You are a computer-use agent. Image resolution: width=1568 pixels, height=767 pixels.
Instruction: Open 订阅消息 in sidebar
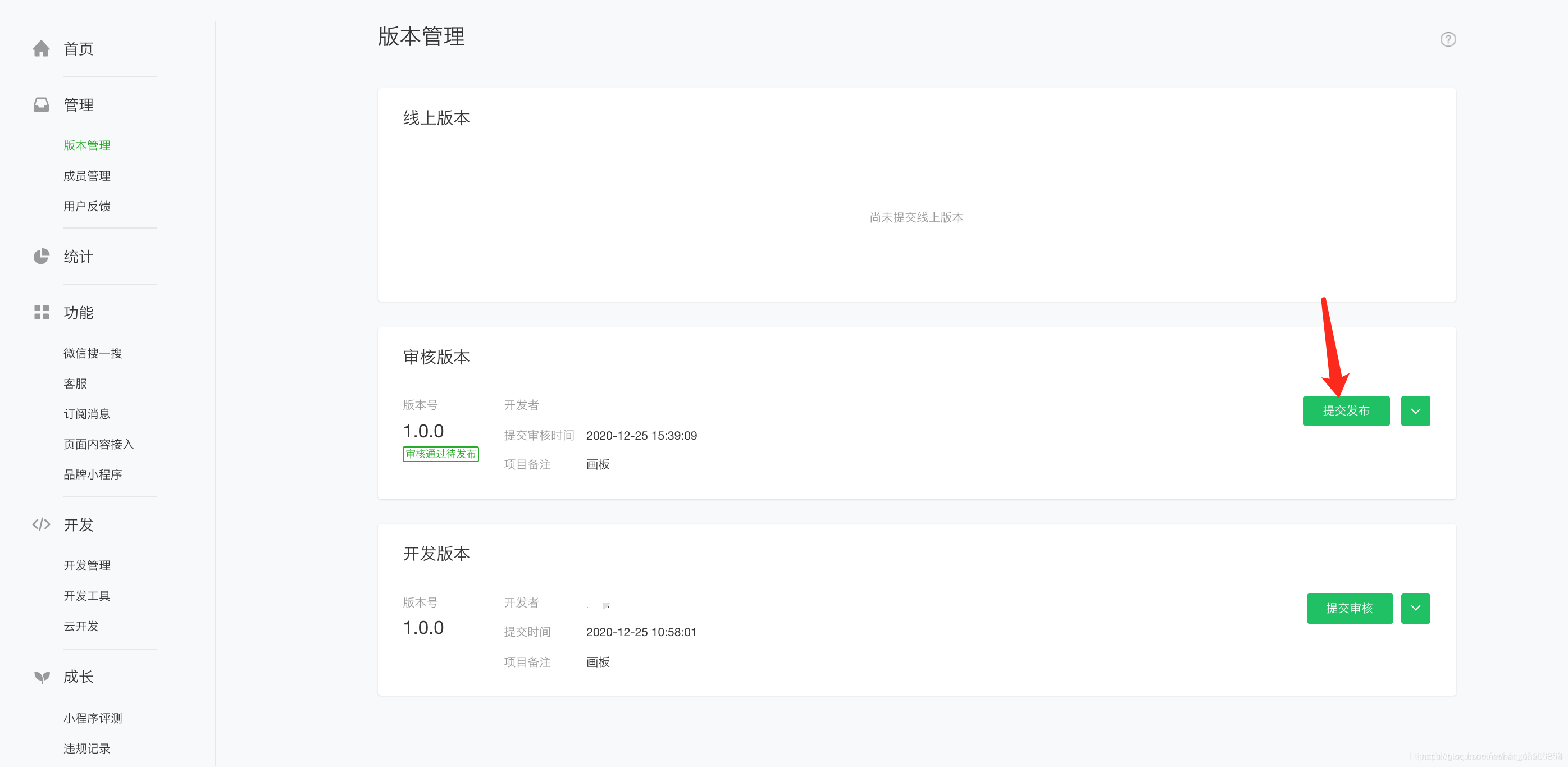[x=87, y=414]
